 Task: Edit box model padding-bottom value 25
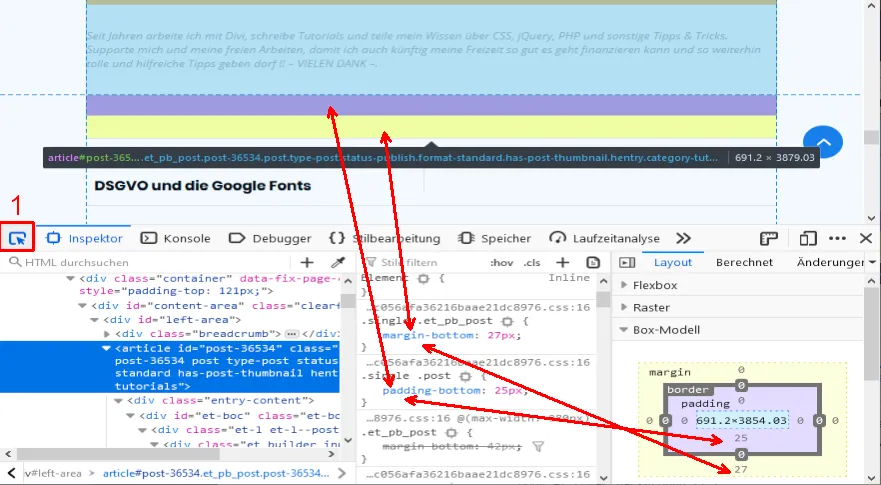pyautogui.click(x=741, y=438)
